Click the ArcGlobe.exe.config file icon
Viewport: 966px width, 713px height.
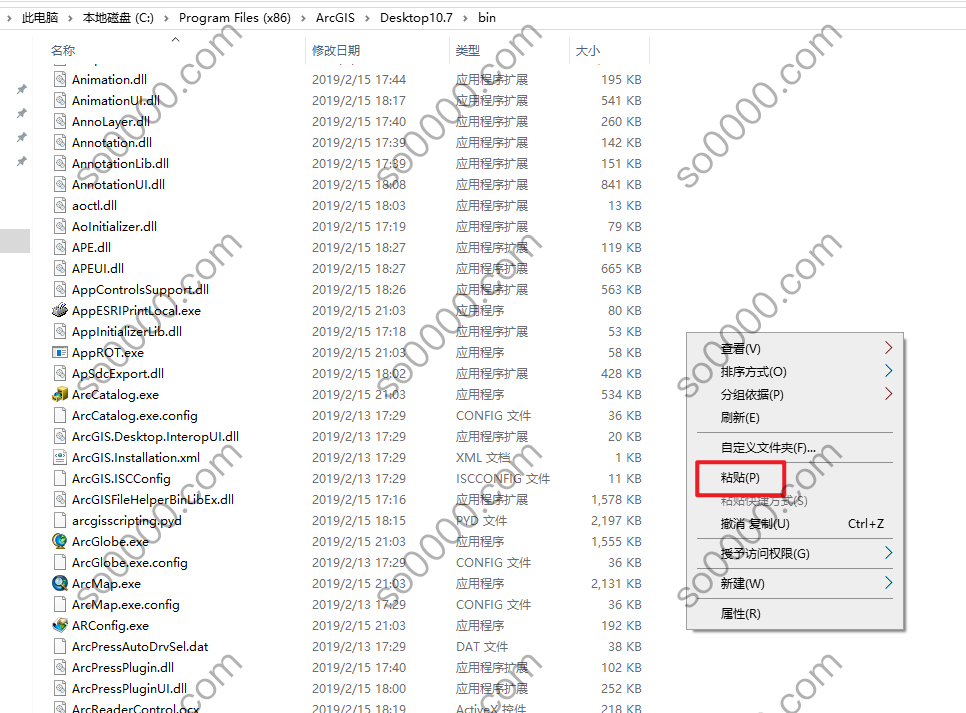coord(60,562)
